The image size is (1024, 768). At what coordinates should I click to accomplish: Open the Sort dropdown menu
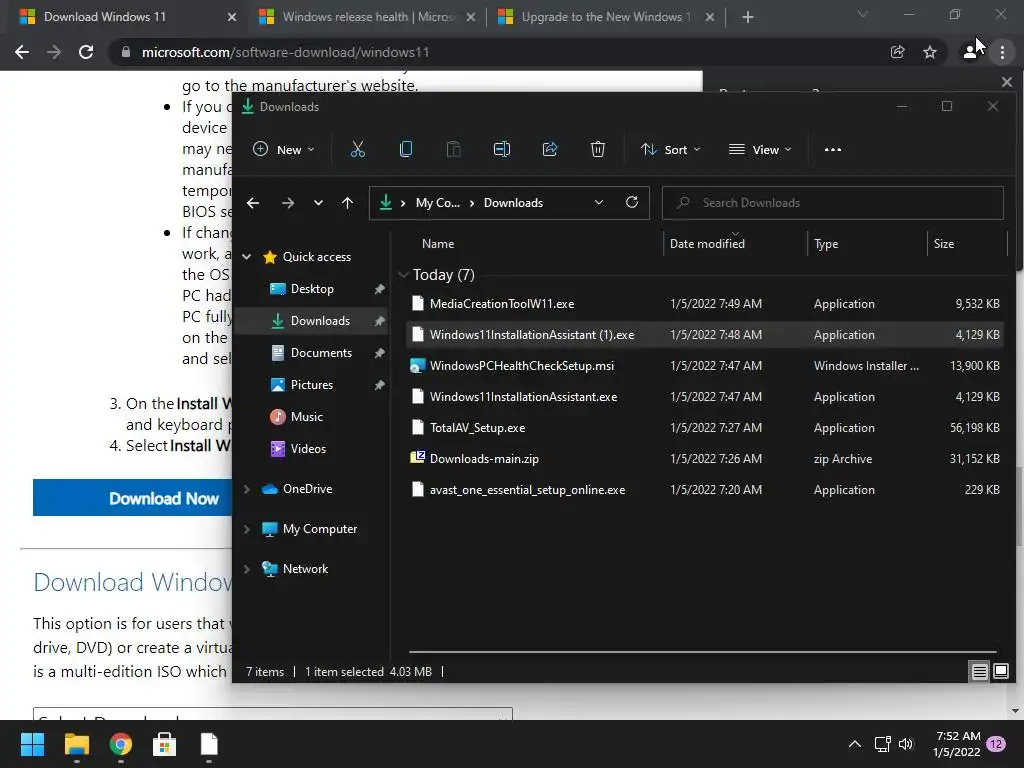671,150
